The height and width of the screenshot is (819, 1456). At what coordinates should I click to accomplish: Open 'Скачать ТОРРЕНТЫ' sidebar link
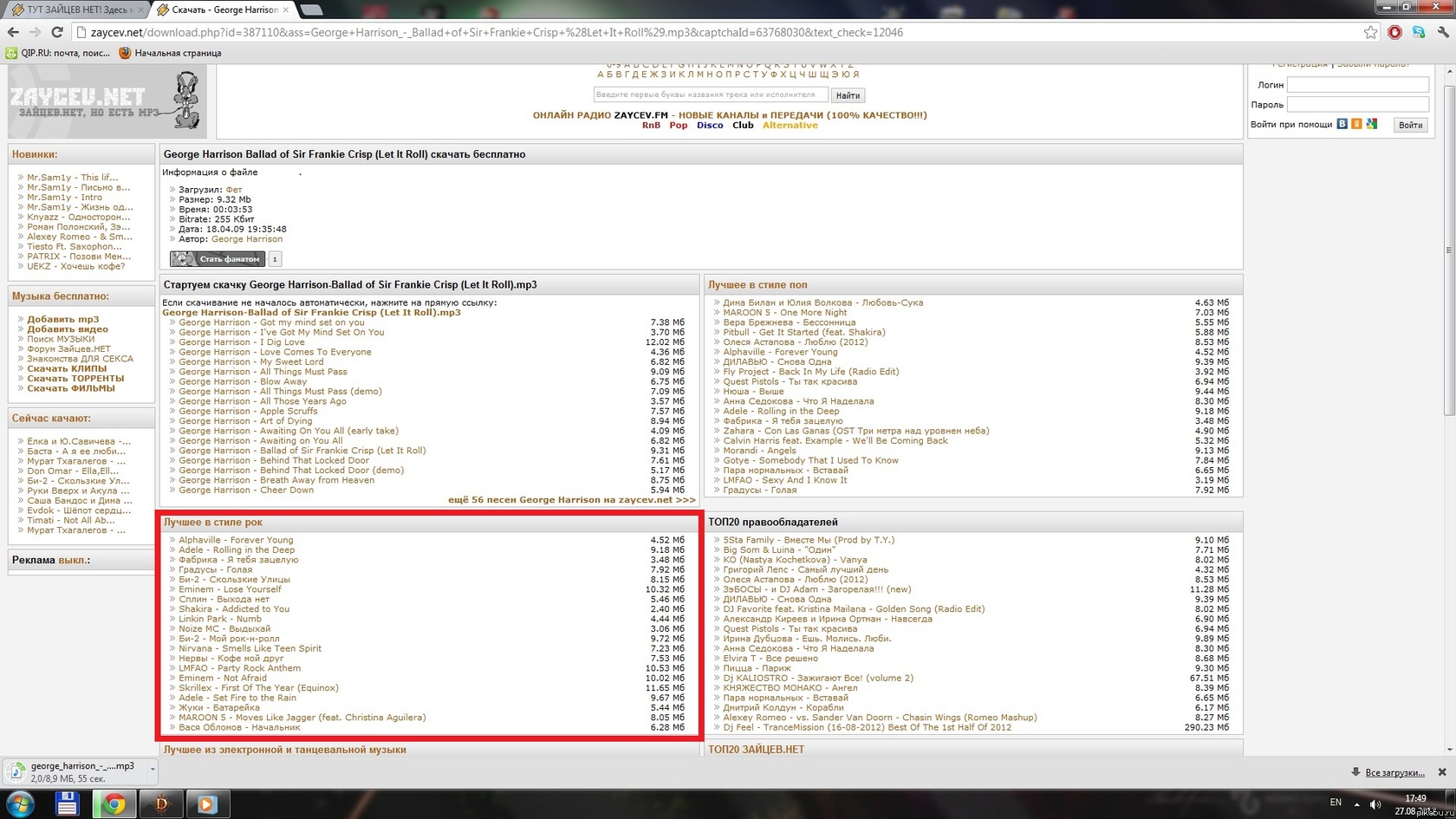tap(75, 379)
